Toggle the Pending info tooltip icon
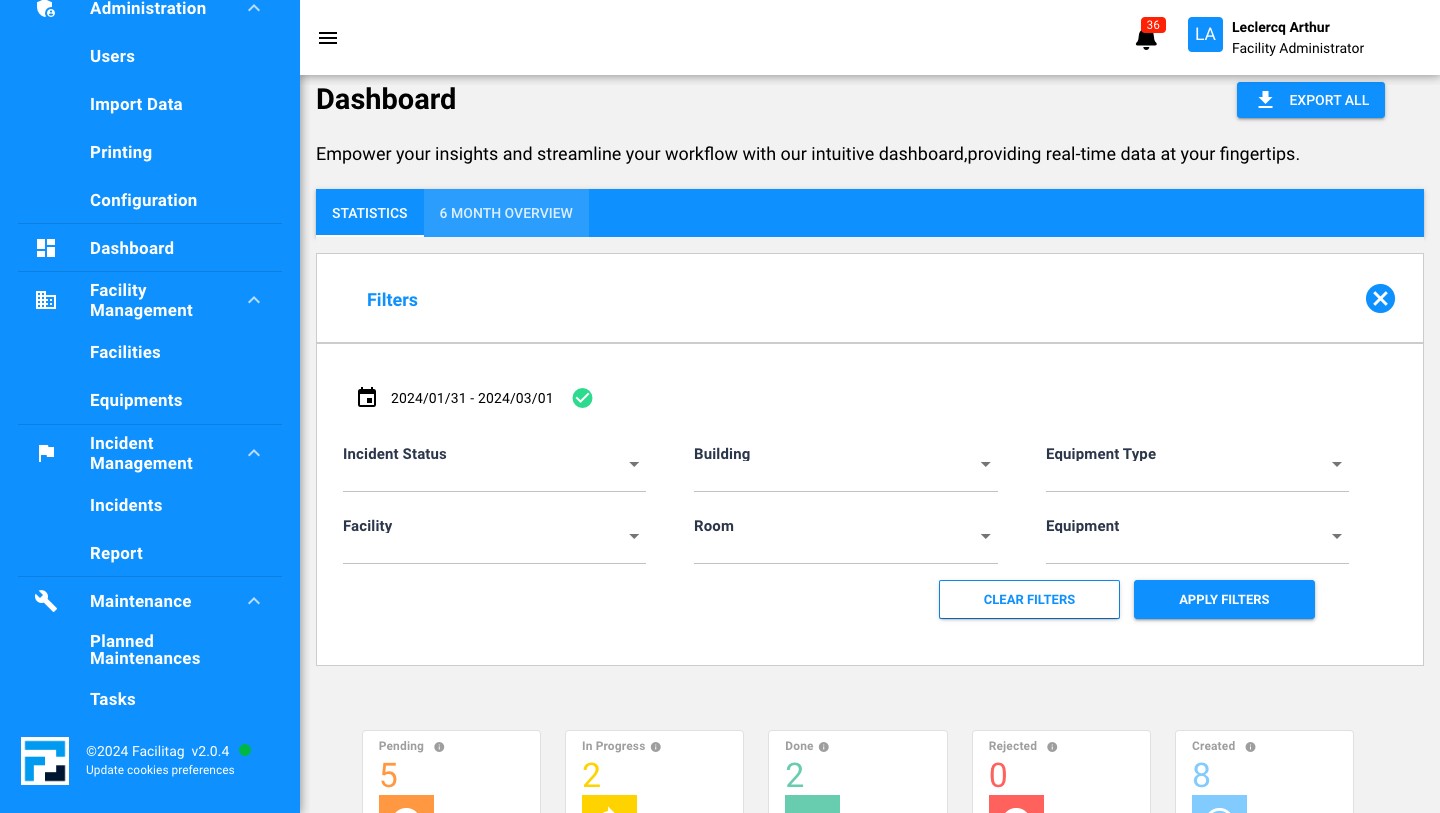 438,746
